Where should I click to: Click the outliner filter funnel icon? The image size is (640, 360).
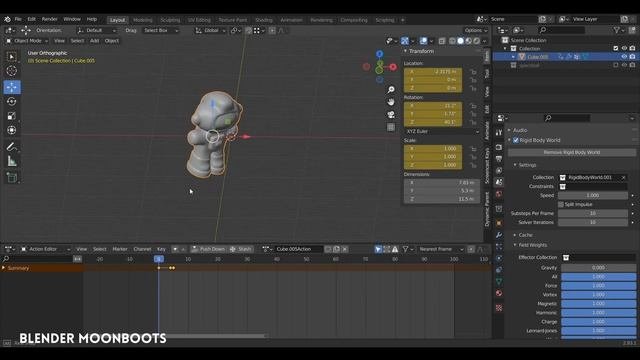[617, 30]
